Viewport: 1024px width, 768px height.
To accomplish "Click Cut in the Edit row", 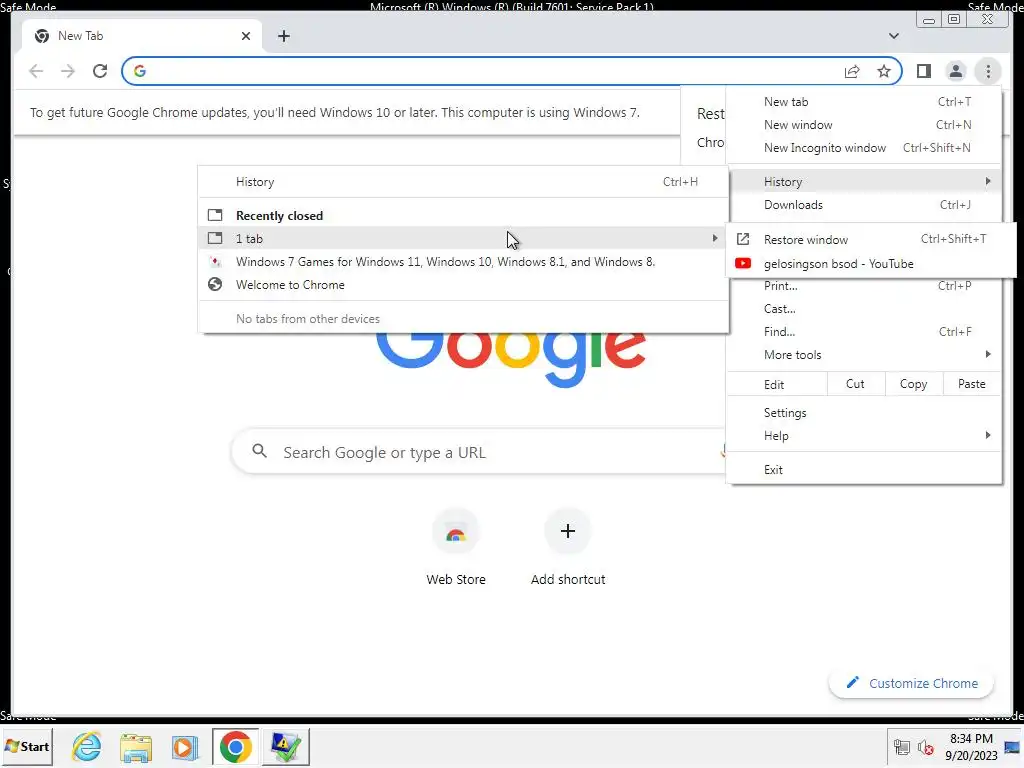I will [855, 384].
